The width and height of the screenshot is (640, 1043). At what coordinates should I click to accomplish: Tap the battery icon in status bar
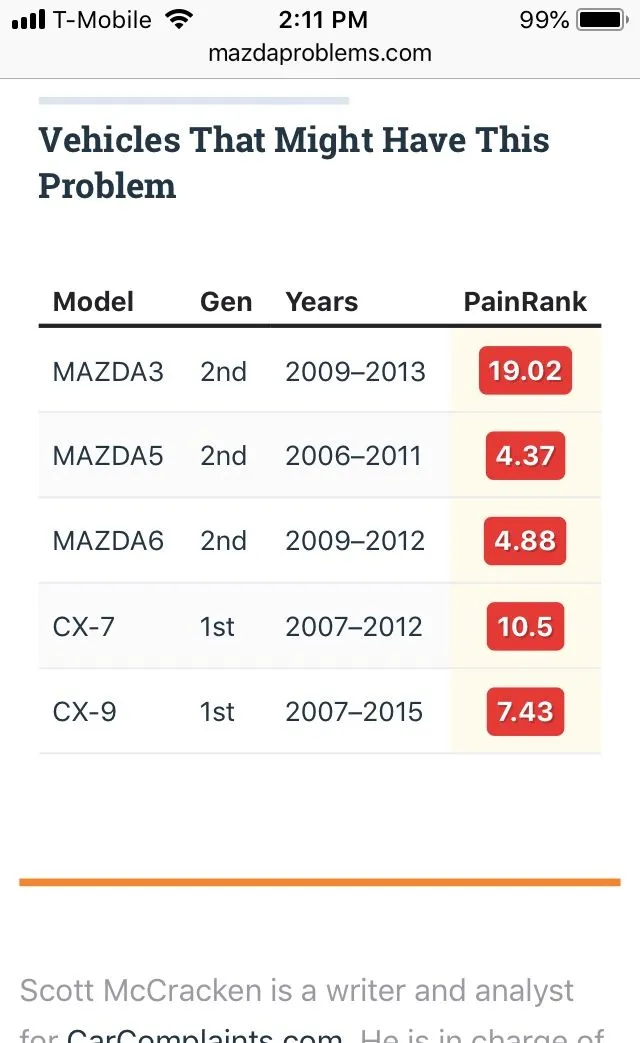point(601,20)
